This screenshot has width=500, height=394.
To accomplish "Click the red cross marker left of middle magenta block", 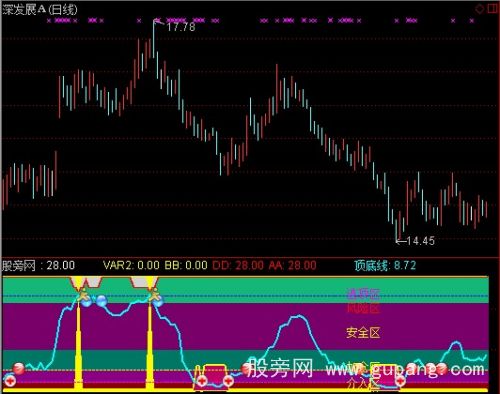I will (202, 381).
